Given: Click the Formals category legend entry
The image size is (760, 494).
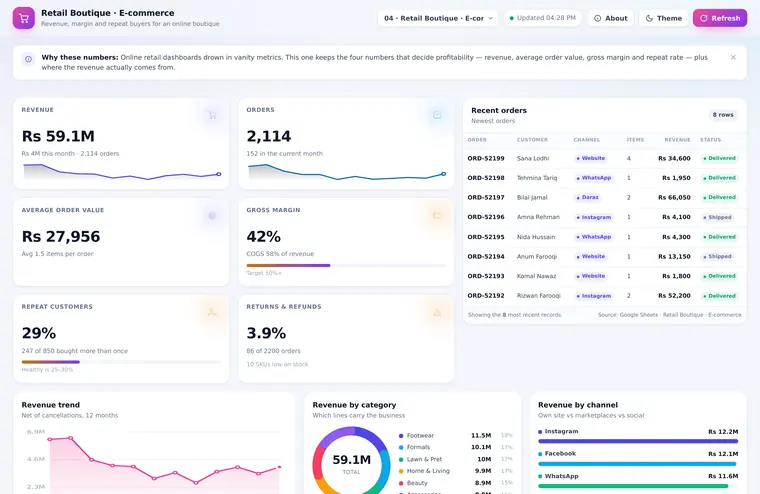Looking at the screenshot, I should 455,447.
